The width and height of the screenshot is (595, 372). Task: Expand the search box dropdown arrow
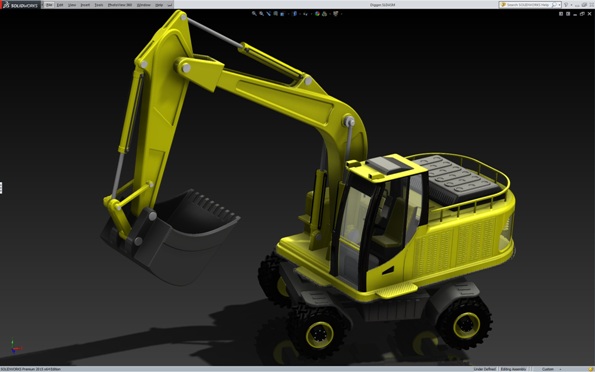559,5
